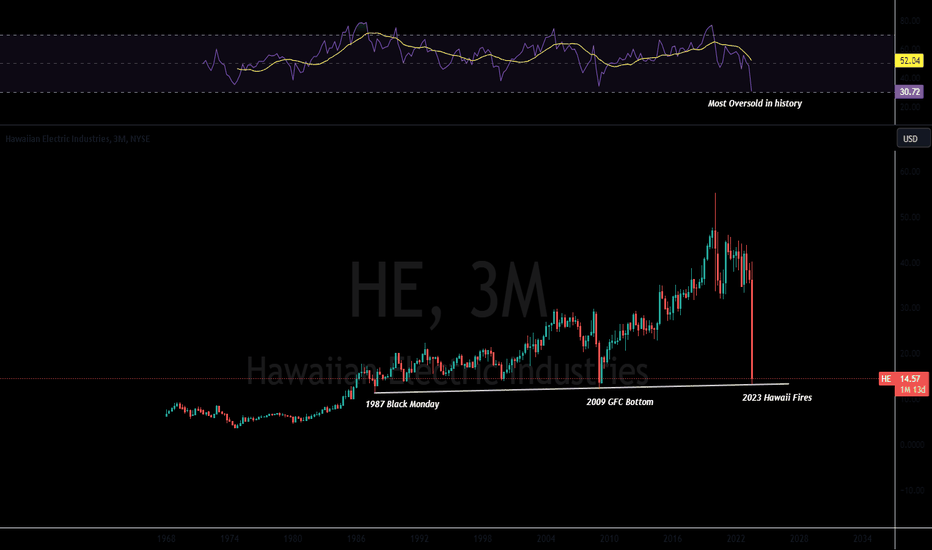The image size is (932, 550).
Task: Click the 1980 label on time axis
Action: tap(292, 539)
